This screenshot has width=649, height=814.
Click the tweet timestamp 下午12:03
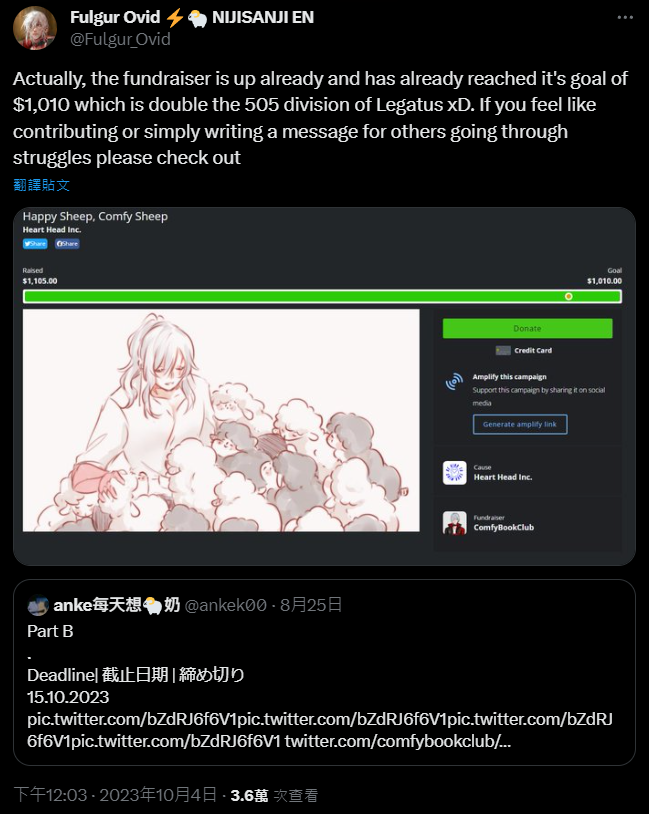(x=50, y=795)
